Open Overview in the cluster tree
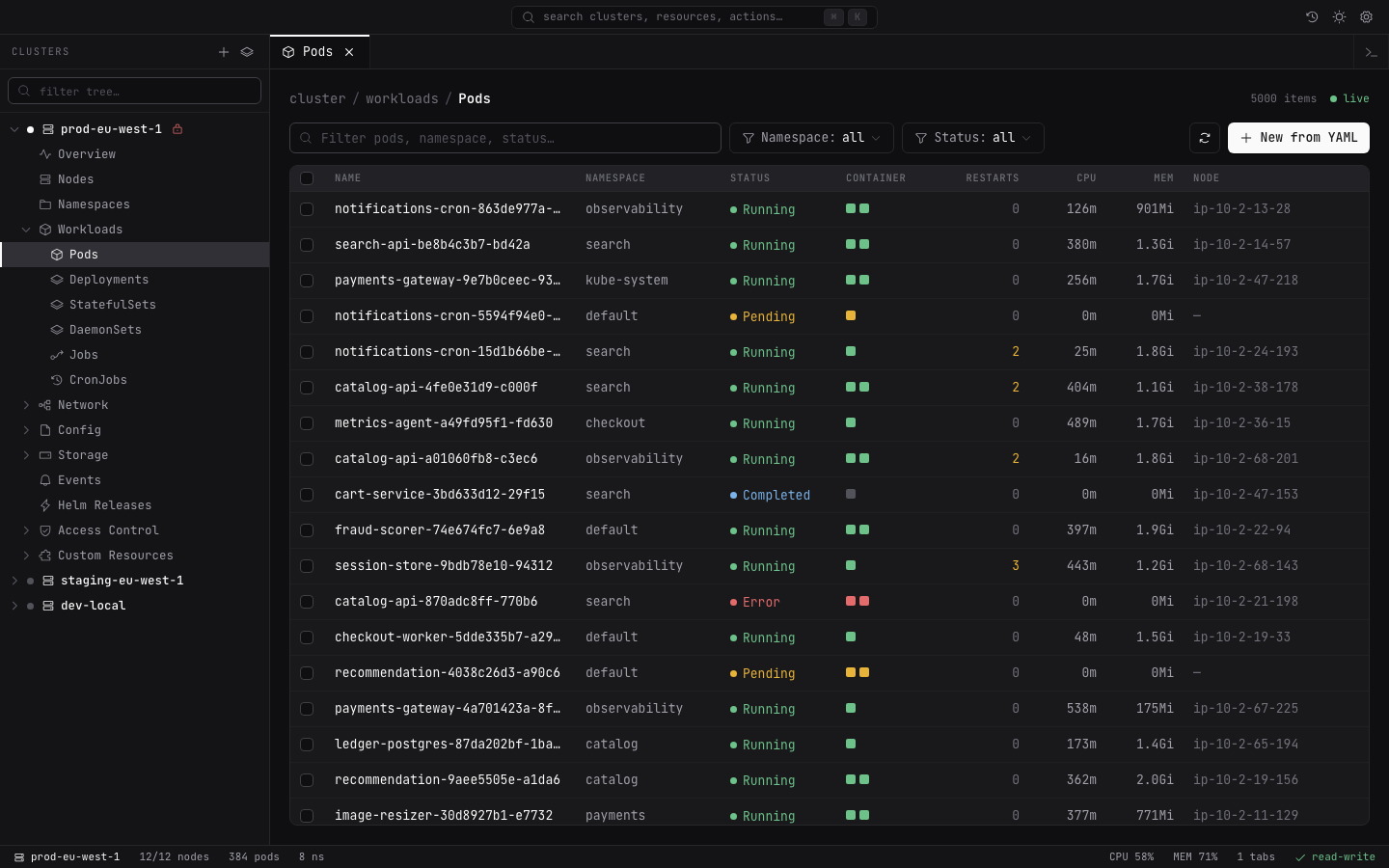1389x868 pixels. tap(135, 154)
